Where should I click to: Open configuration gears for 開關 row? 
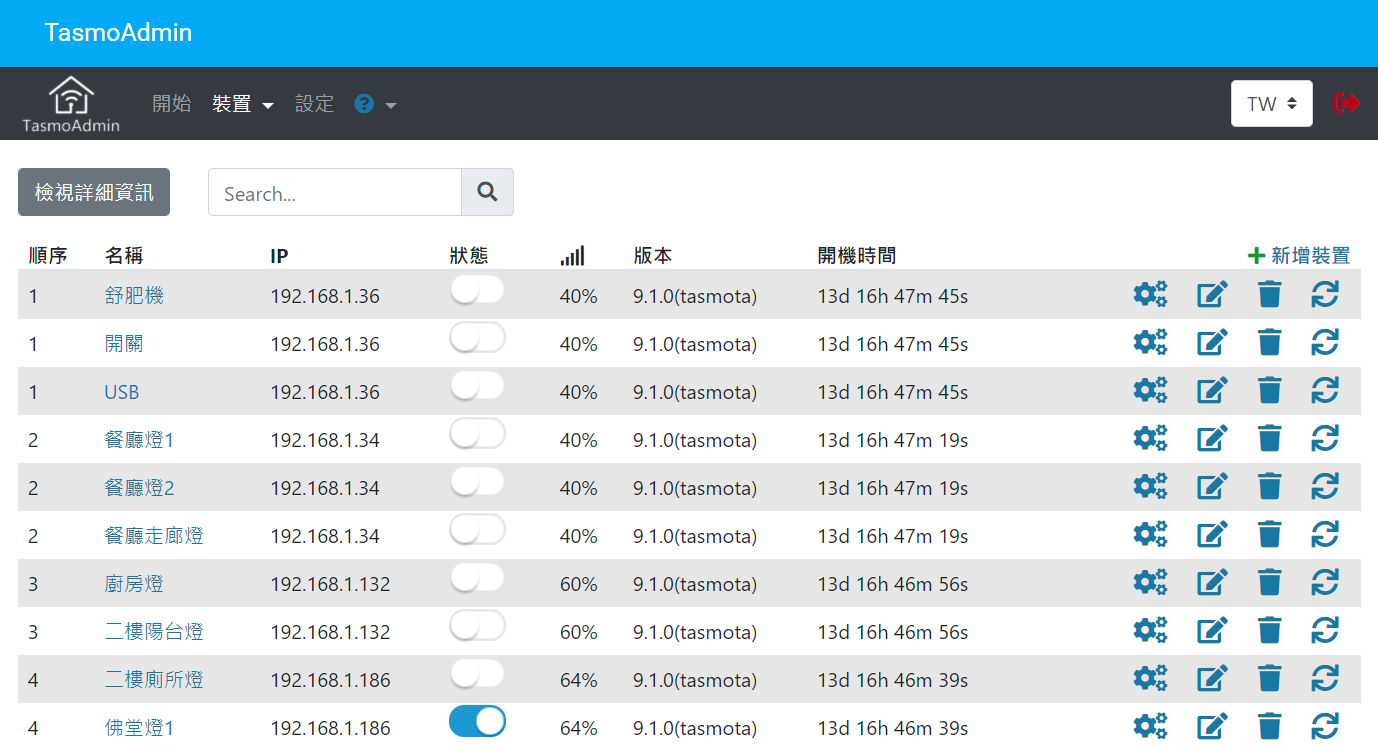click(x=1150, y=342)
